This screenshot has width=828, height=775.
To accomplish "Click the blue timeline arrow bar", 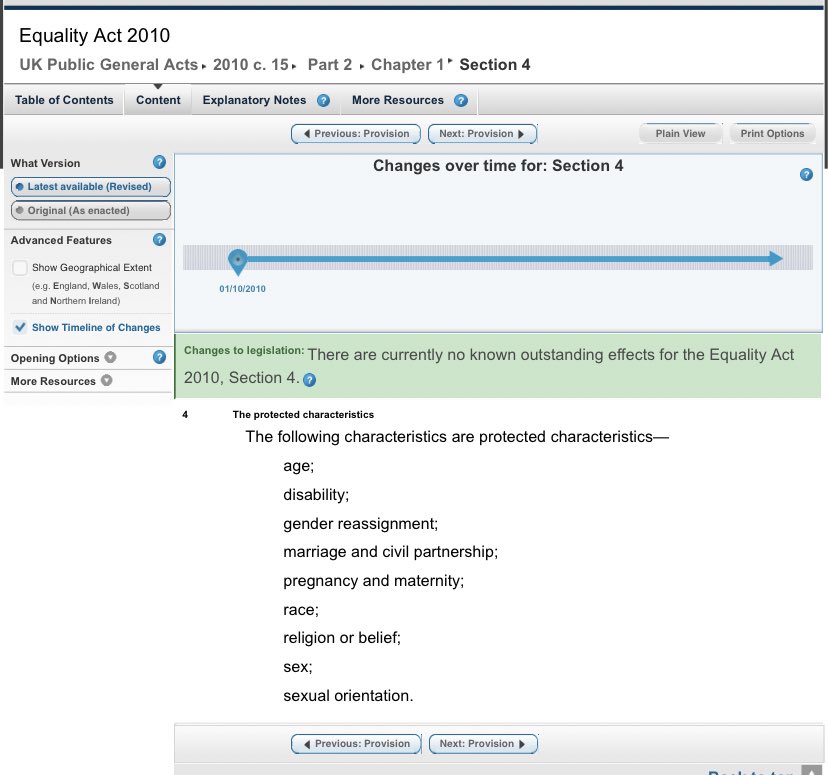I will pos(514,259).
